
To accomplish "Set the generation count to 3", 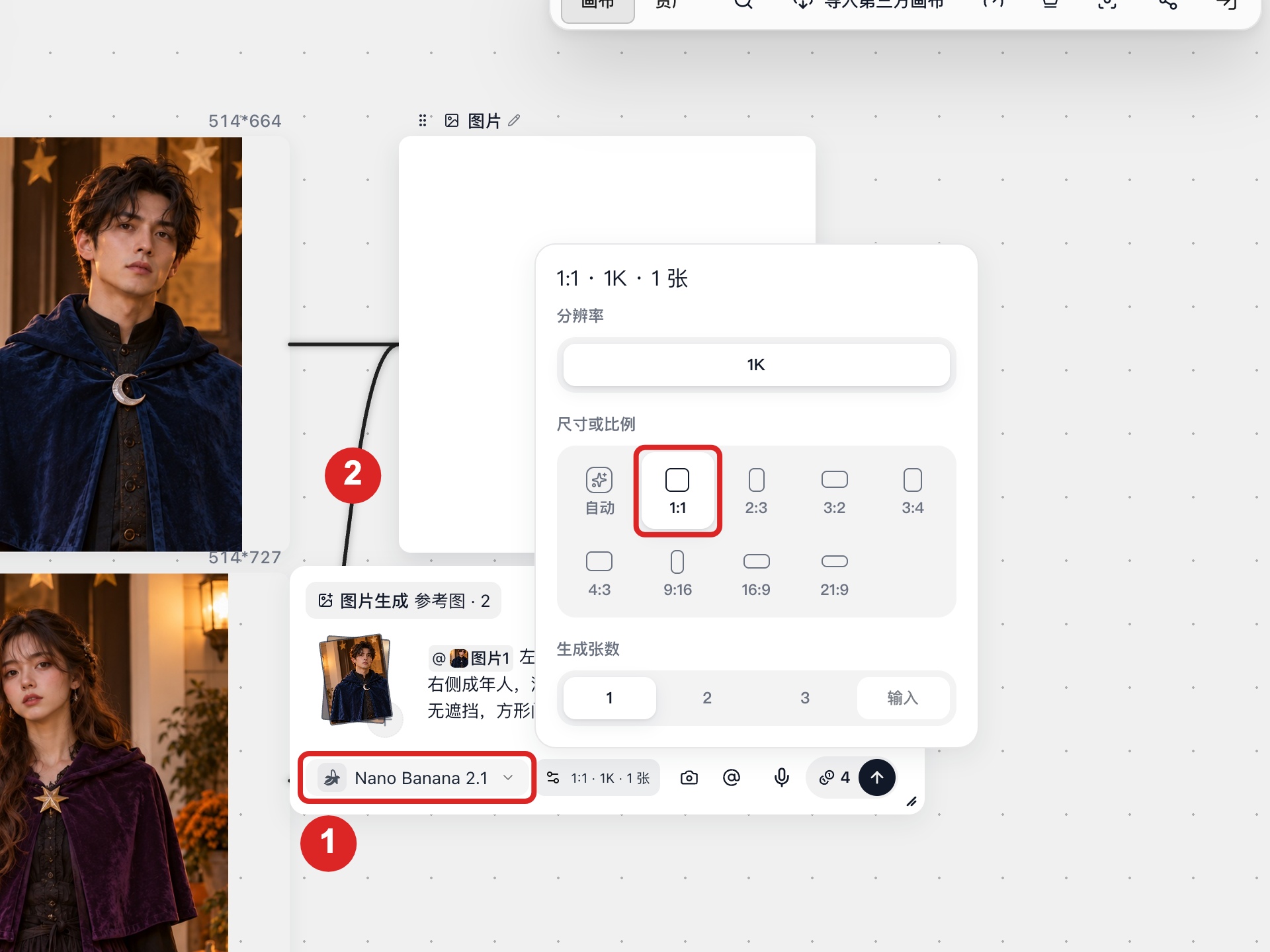I will pyautogui.click(x=805, y=697).
